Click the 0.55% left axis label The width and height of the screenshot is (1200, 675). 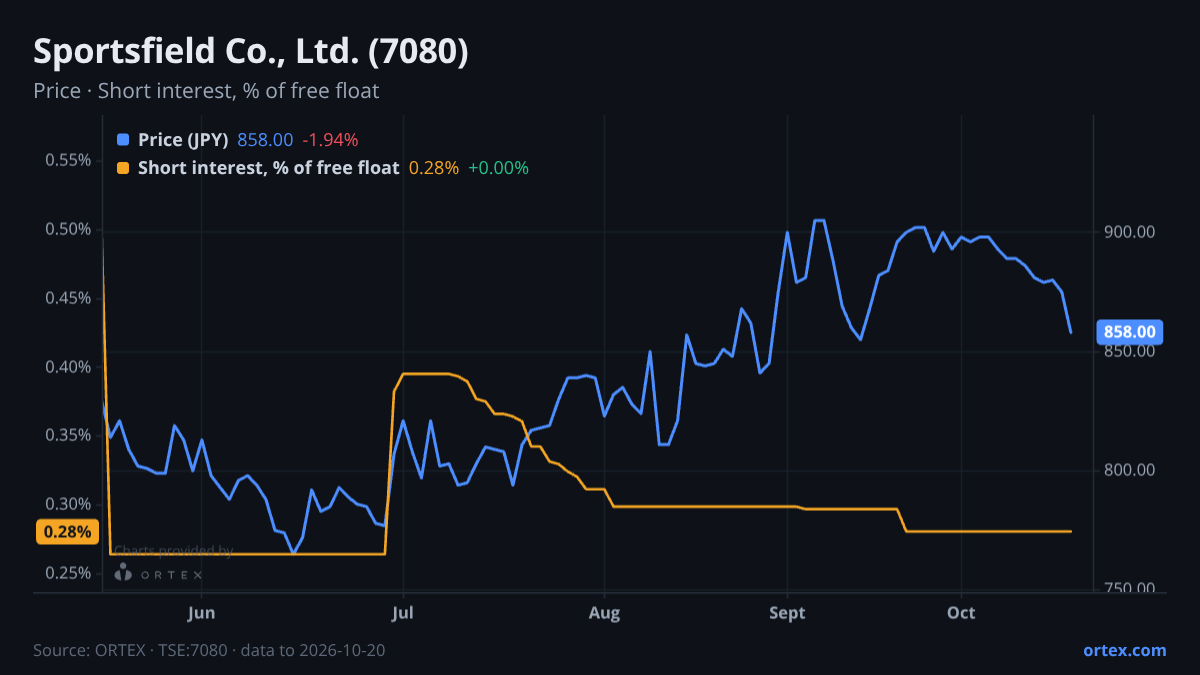[x=68, y=160]
